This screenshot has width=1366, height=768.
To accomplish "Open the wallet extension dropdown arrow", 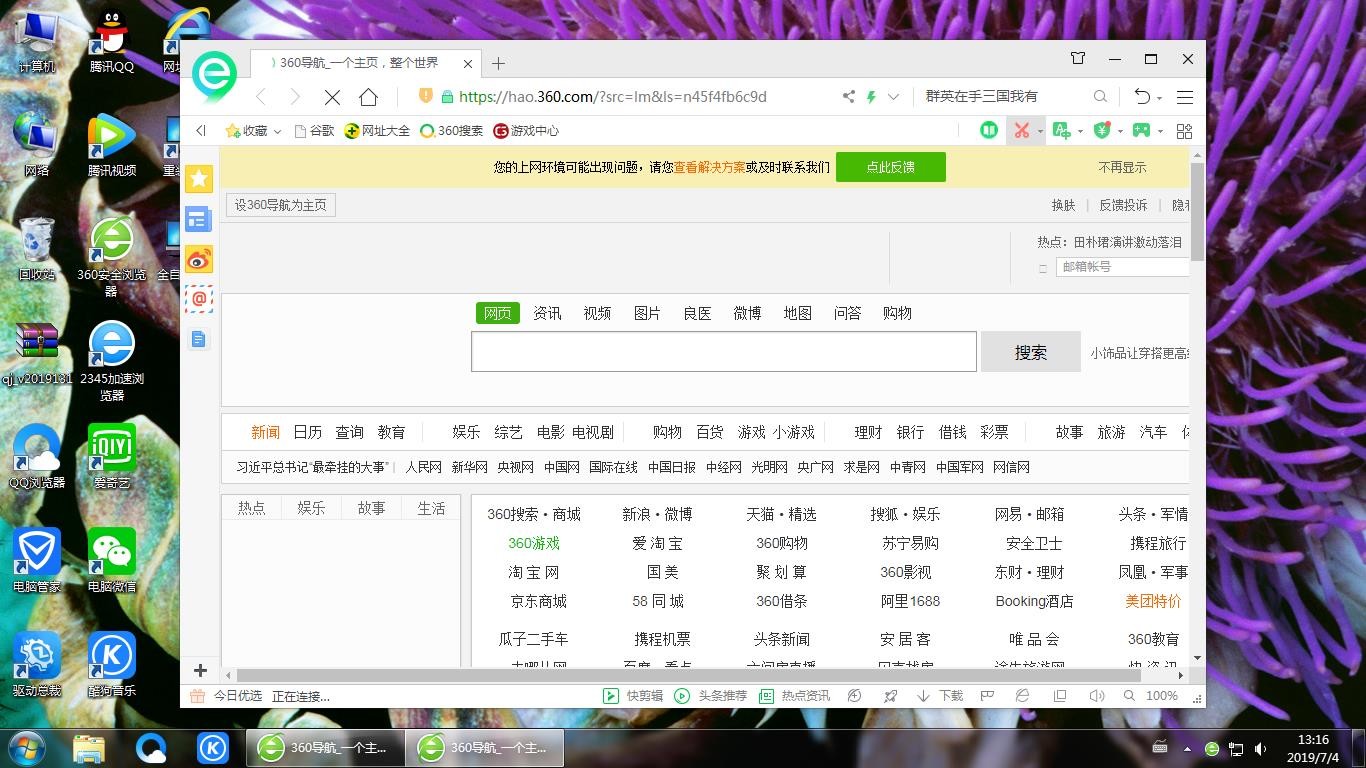I will pyautogui.click(x=1120, y=131).
